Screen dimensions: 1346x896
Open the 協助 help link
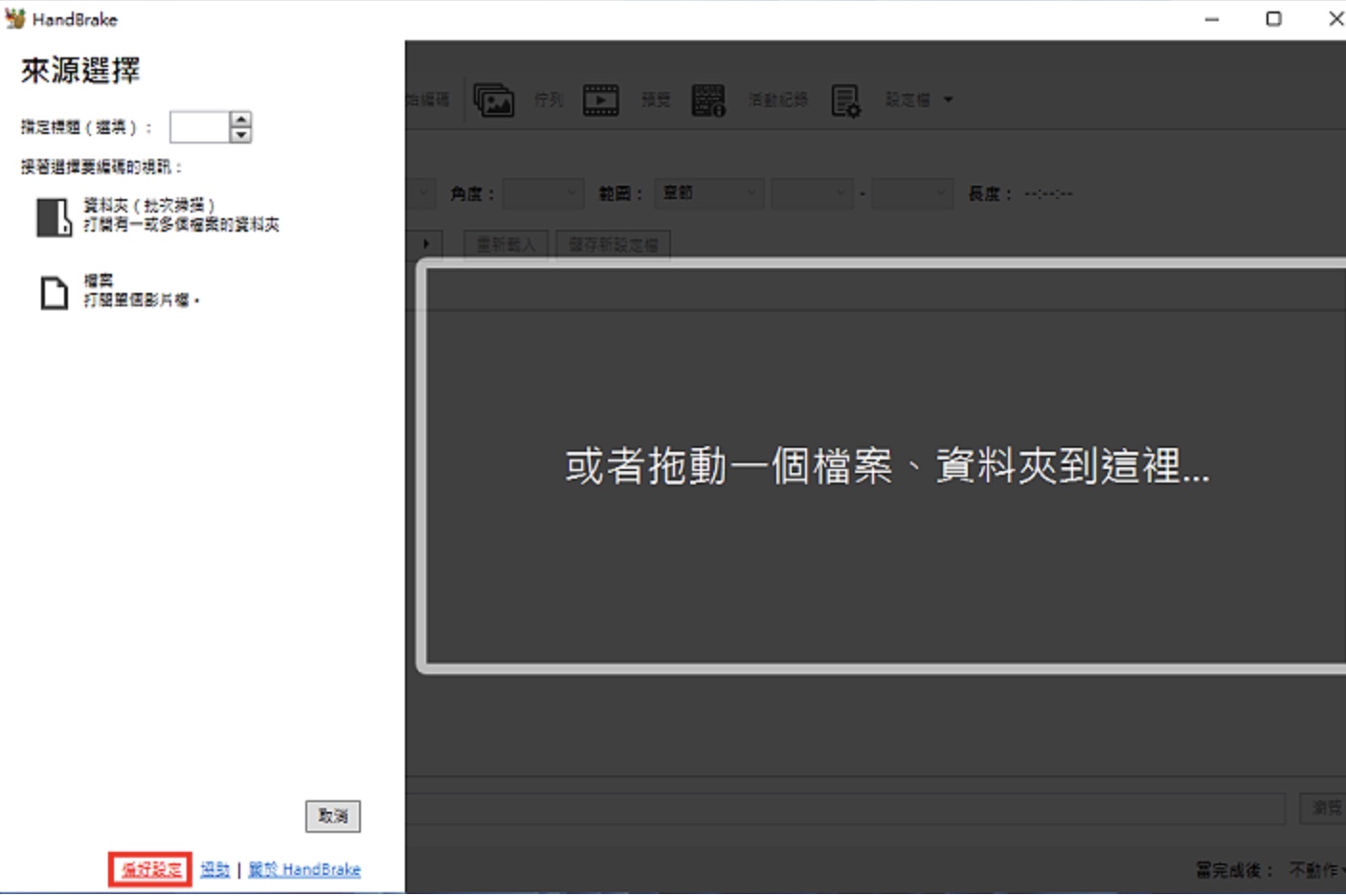(215, 869)
